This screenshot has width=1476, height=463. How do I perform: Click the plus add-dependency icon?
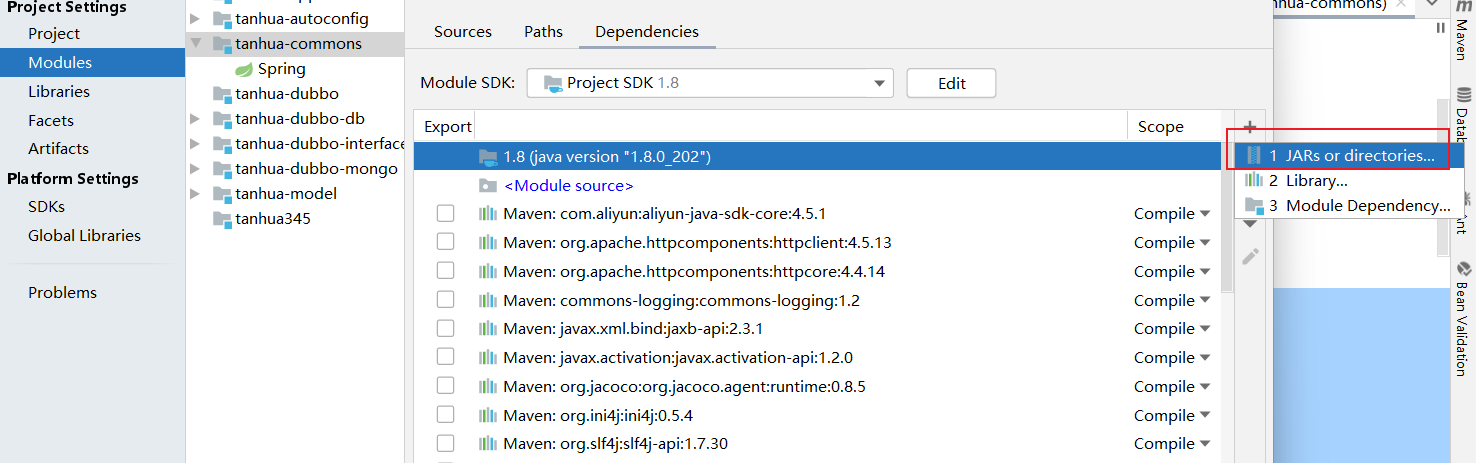1250,127
